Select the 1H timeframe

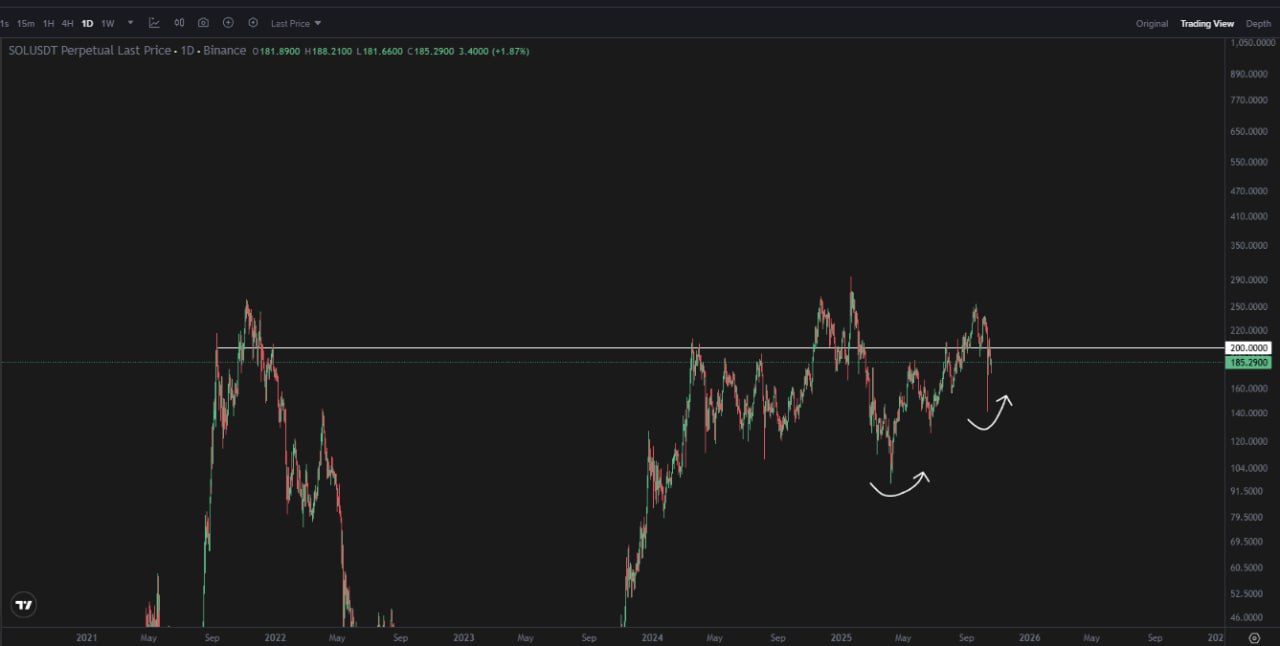(x=48, y=23)
